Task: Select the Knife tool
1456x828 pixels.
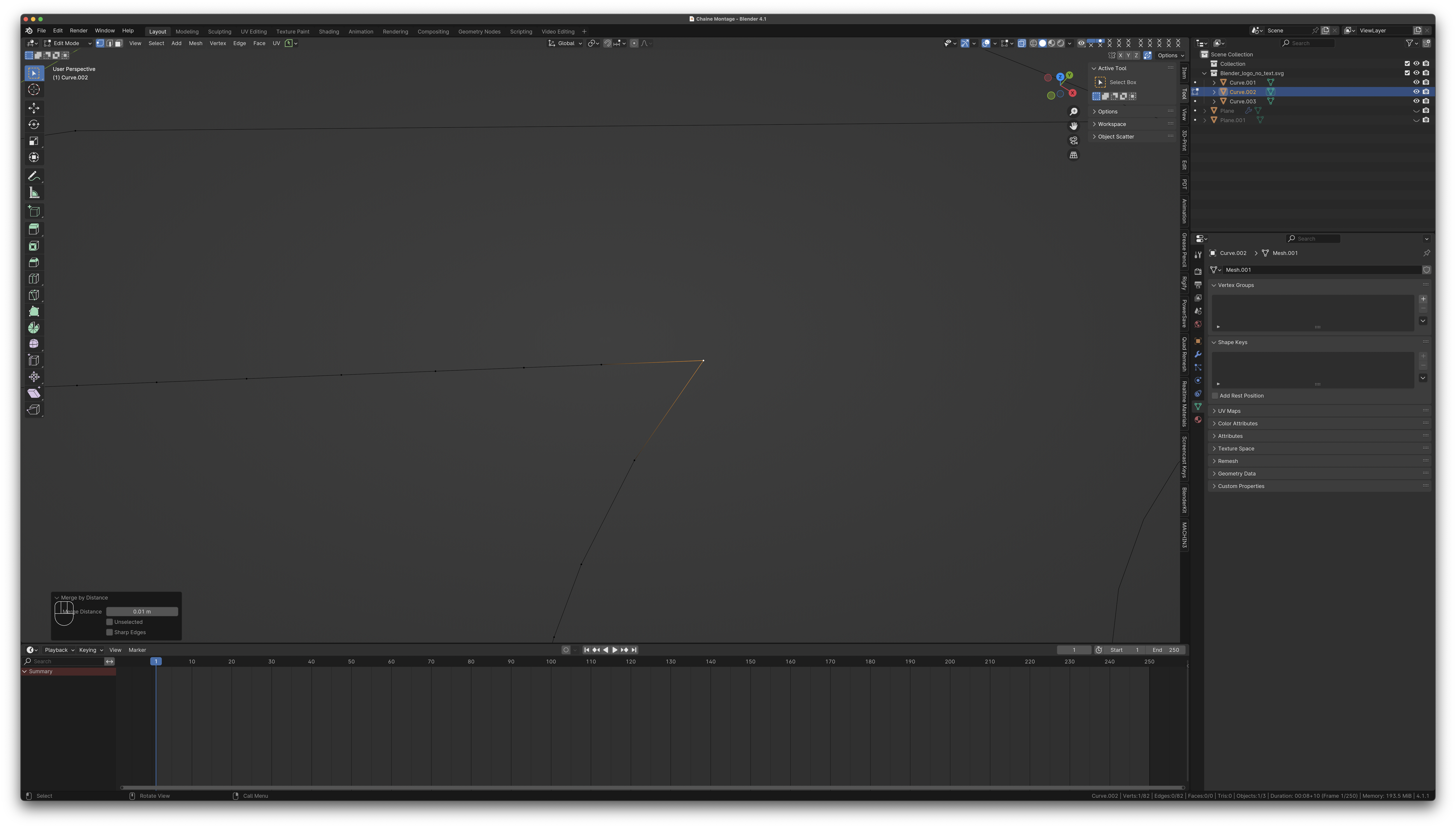Action: click(34, 295)
